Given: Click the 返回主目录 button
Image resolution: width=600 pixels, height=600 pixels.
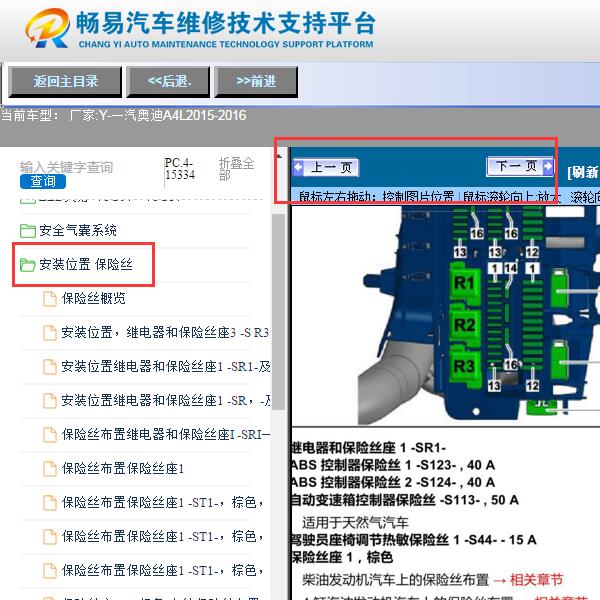Looking at the screenshot, I should pyautogui.click(x=65, y=82).
